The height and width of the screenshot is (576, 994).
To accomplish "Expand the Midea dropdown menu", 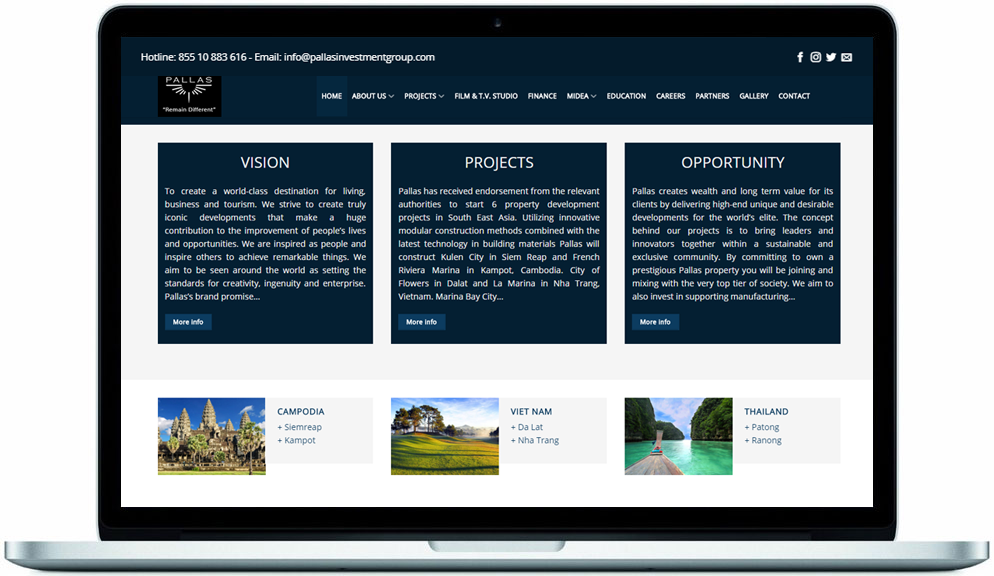I will point(581,96).
